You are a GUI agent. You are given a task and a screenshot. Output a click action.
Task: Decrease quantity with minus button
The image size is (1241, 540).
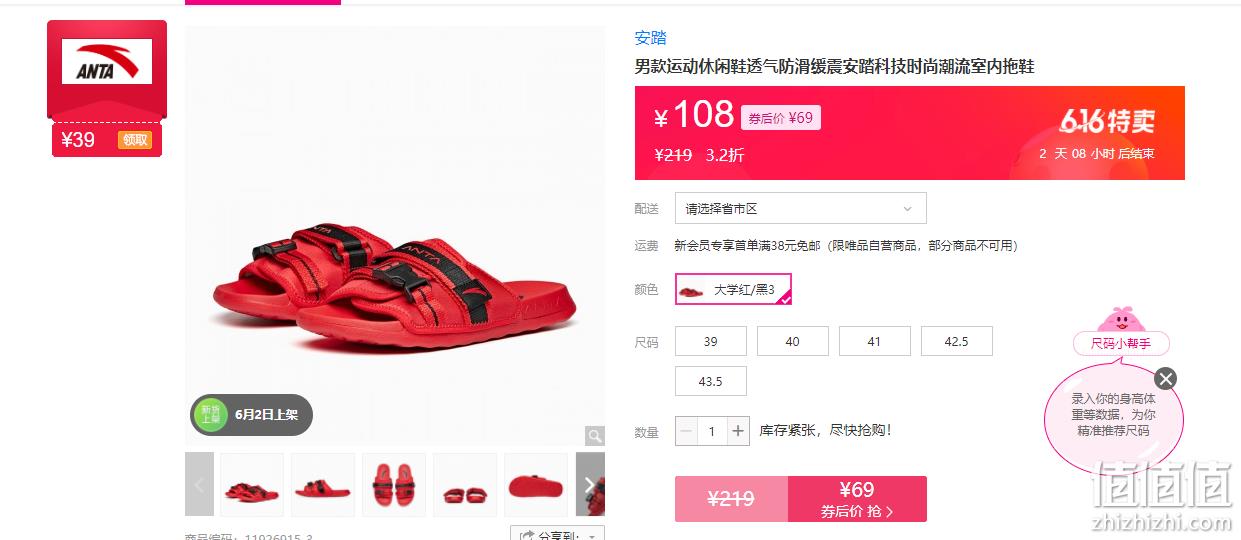(686, 431)
